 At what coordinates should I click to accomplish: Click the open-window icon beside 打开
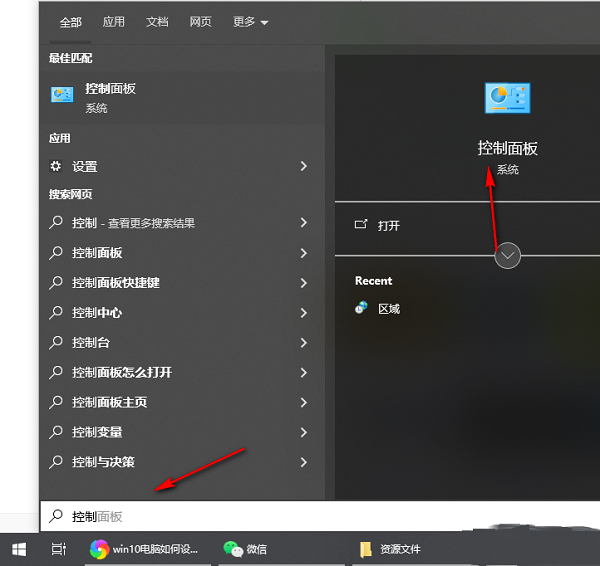click(361, 224)
